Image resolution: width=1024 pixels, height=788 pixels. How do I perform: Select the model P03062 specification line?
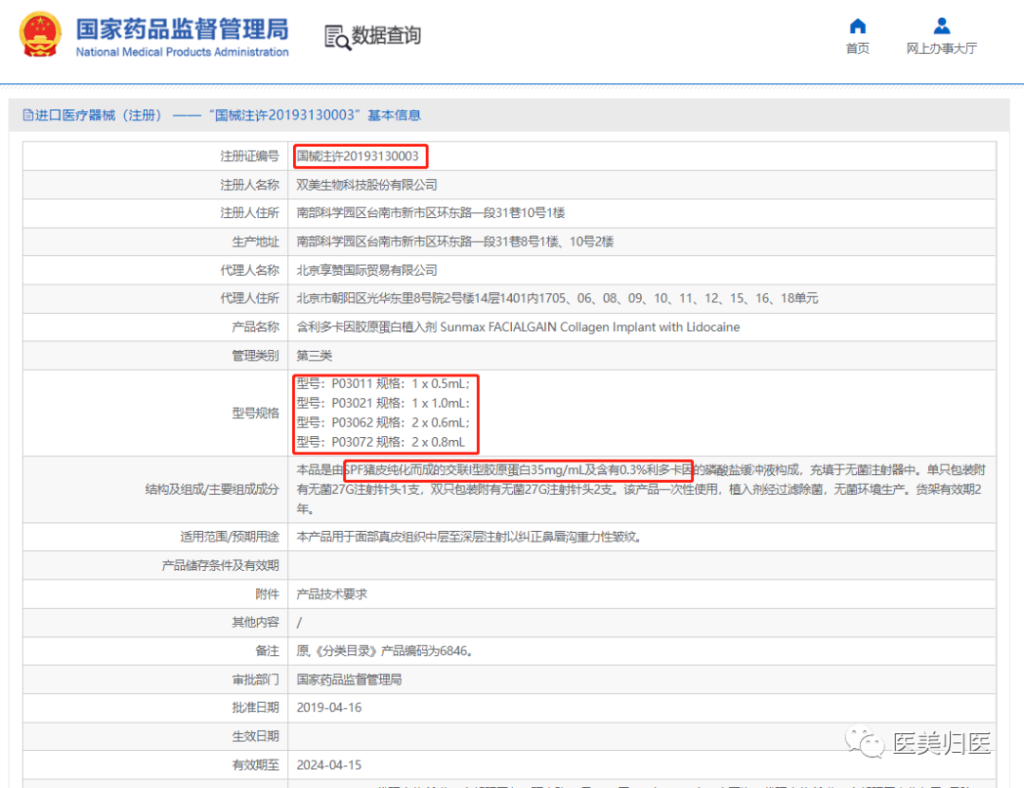pyautogui.click(x=383, y=423)
